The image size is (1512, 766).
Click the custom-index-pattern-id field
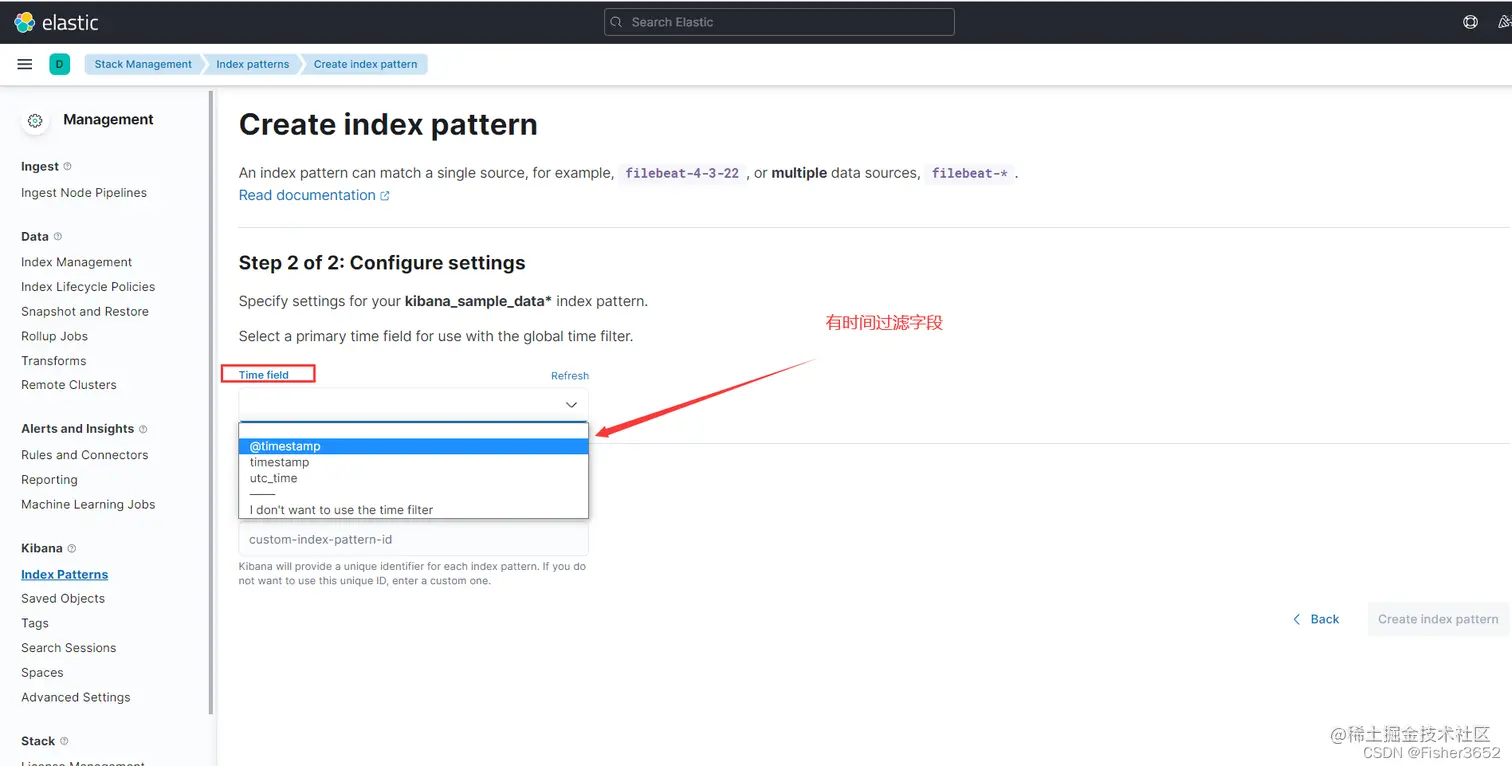[413, 539]
